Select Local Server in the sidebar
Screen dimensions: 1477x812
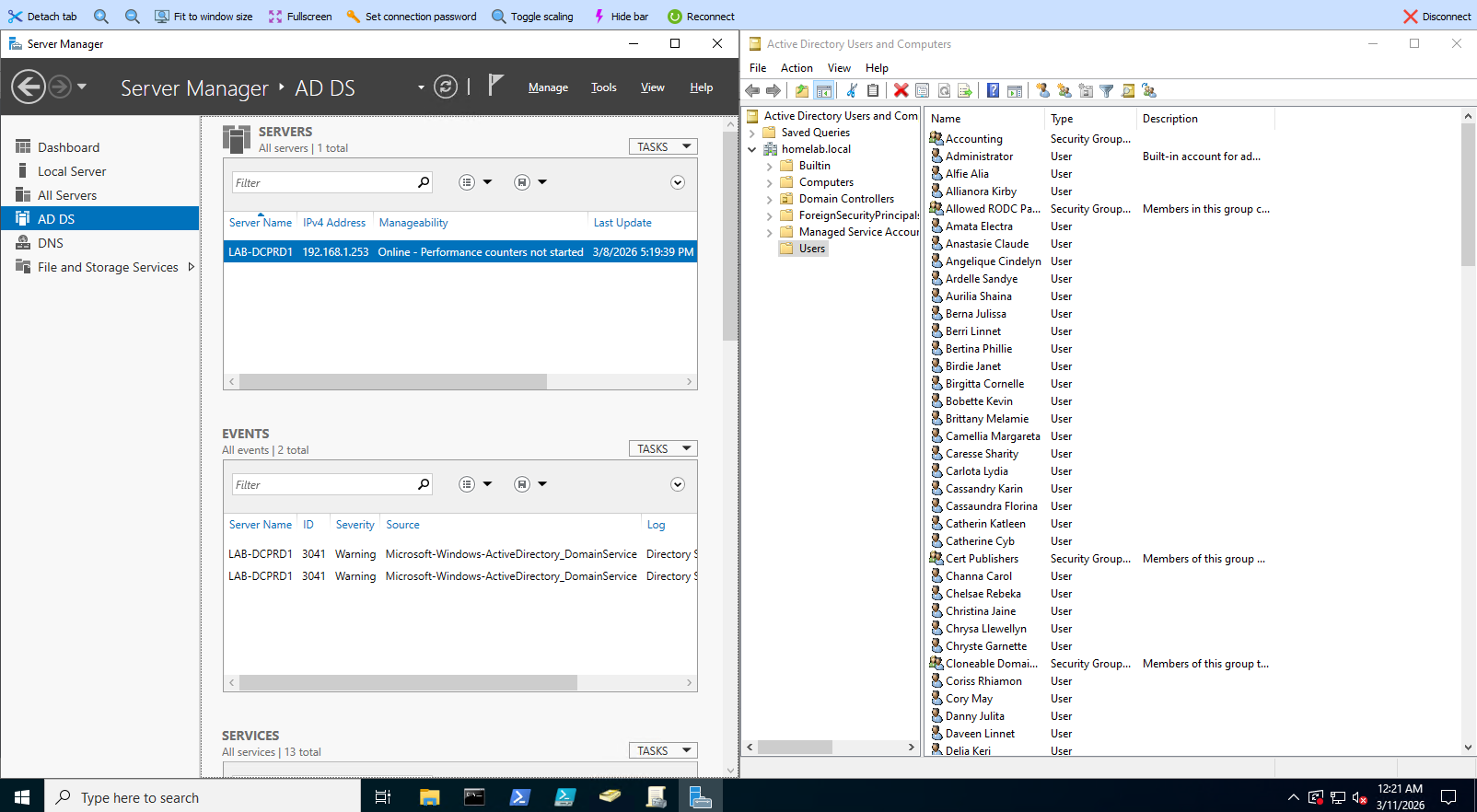(x=72, y=171)
